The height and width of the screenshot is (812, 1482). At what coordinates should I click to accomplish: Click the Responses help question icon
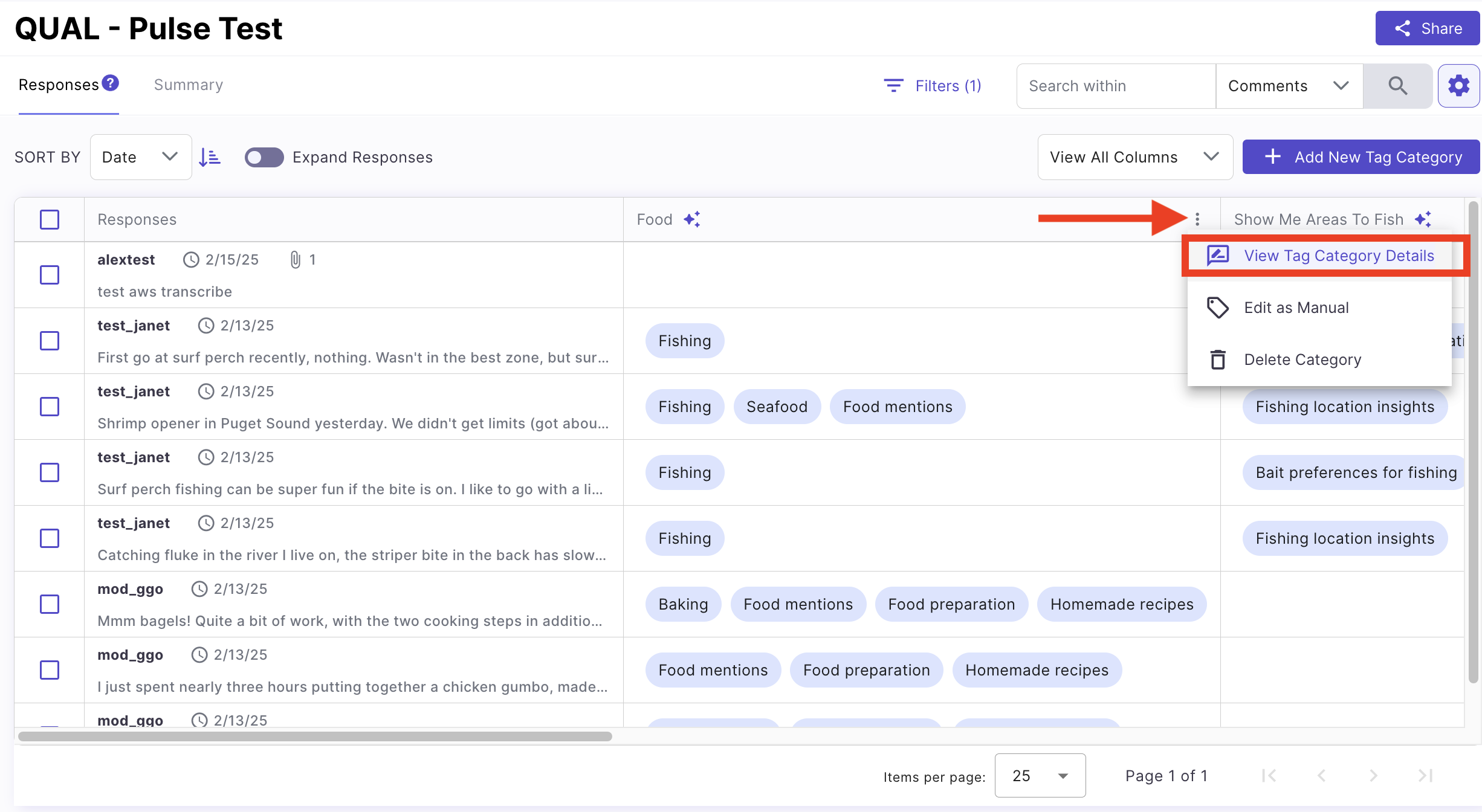pos(110,83)
